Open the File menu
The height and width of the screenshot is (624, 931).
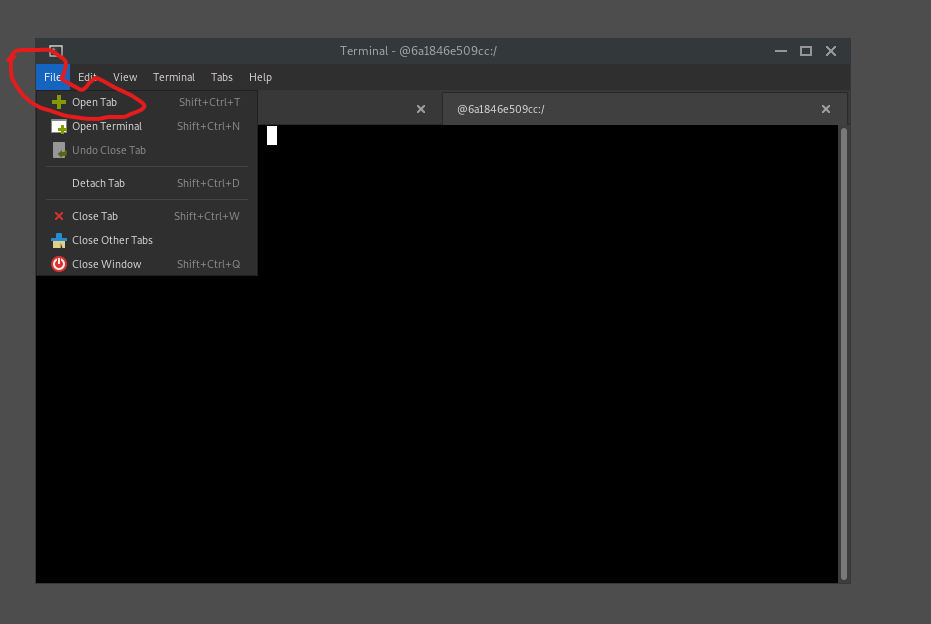(53, 77)
